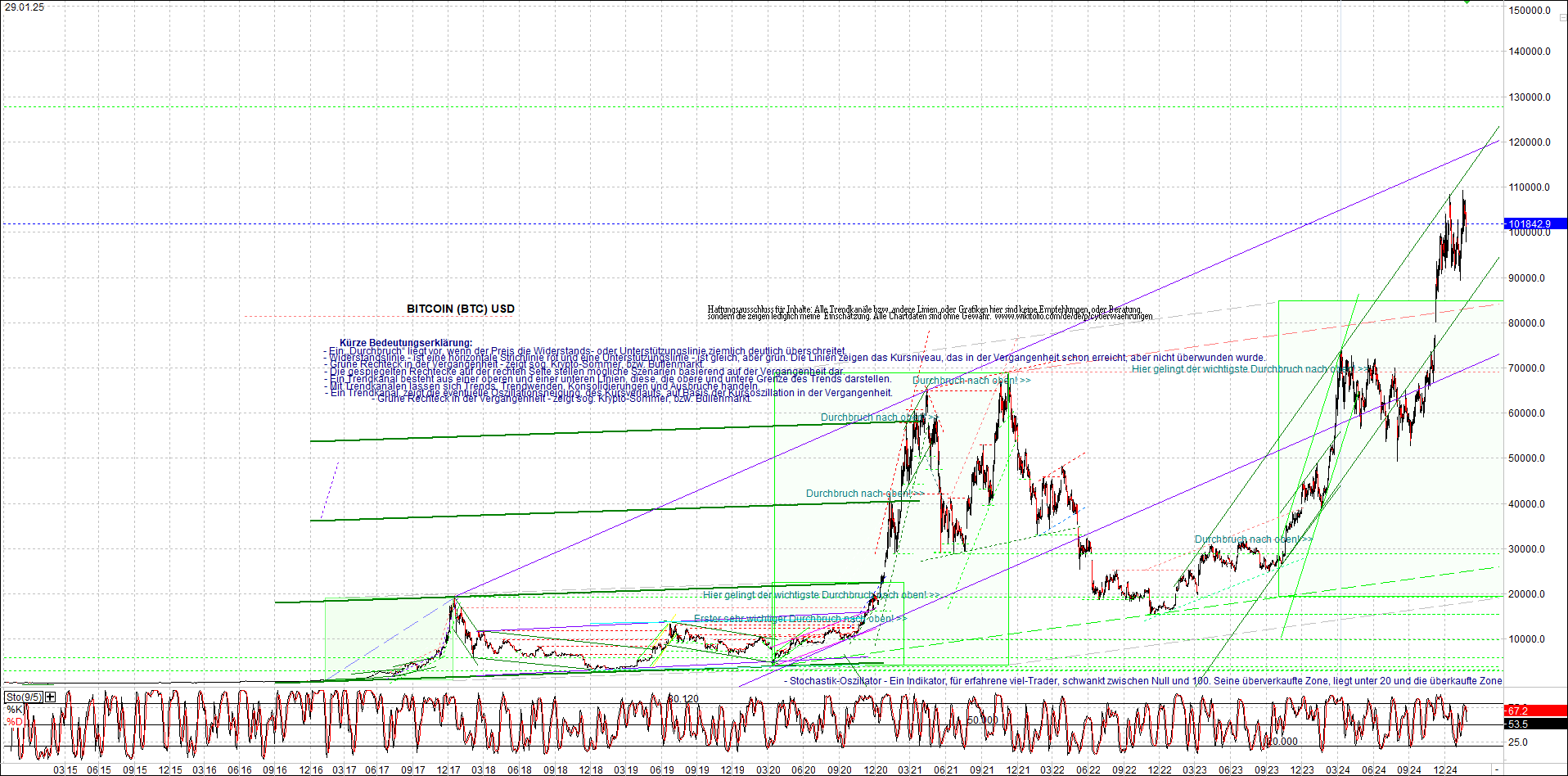Screen dimensions: 1568x776
Task: Click the 12 21 date axis label
Action: point(1017,770)
